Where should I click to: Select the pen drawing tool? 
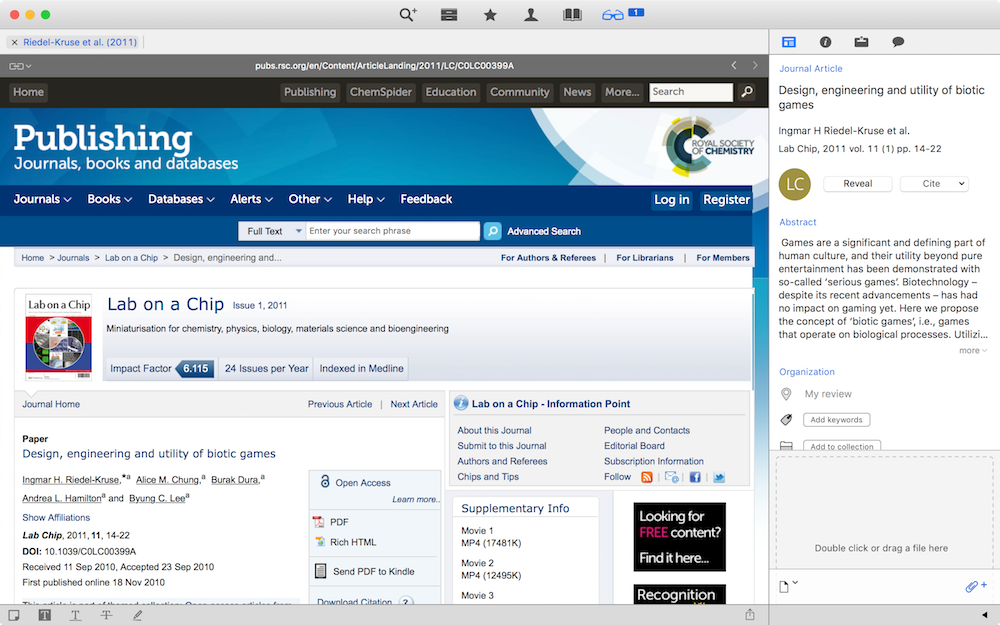pyautogui.click(x=137, y=615)
